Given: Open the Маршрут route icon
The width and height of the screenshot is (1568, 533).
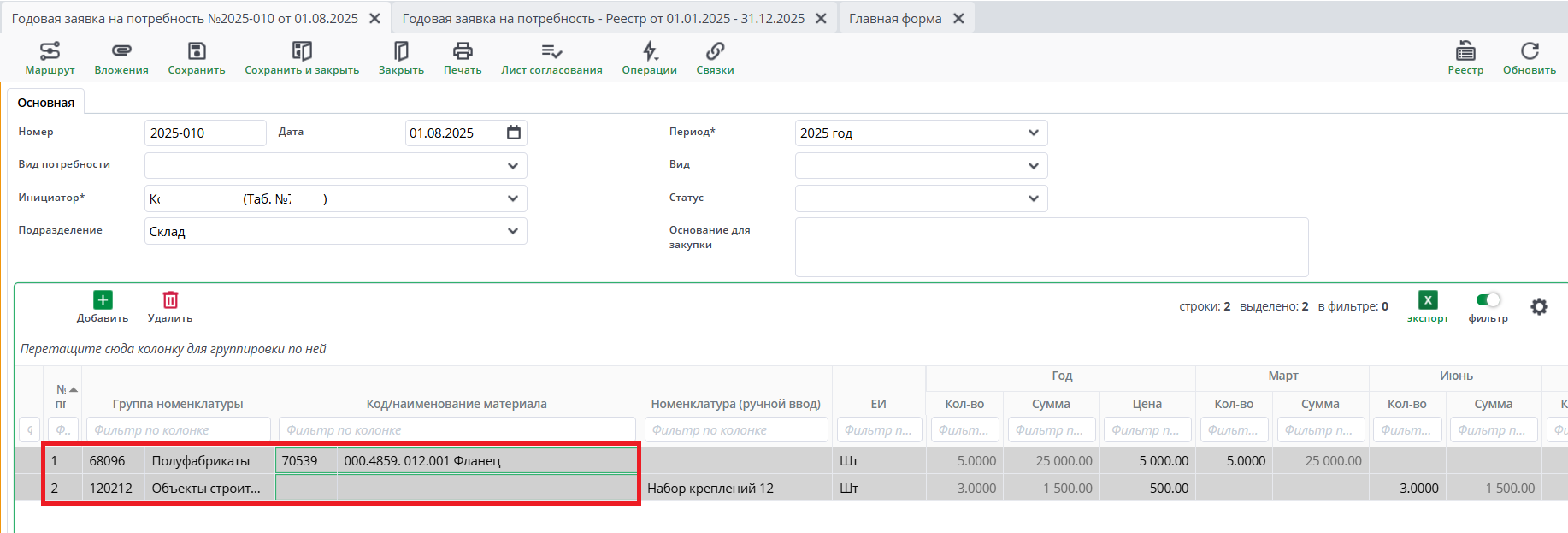Looking at the screenshot, I should tap(50, 52).
